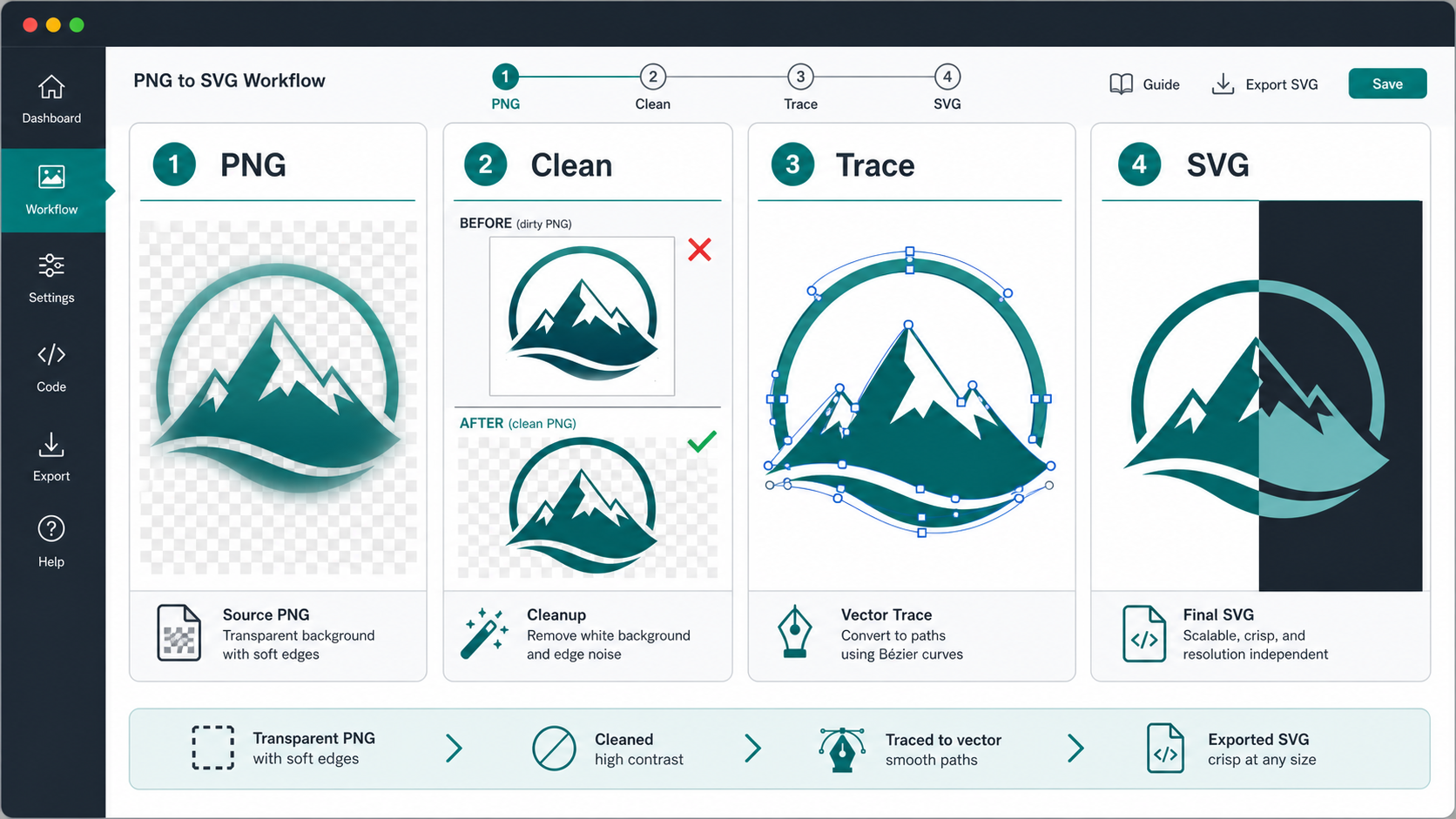Click the "AFTER (clean PNG)" label
Viewport: 1456px width, 819px height.
[518, 423]
